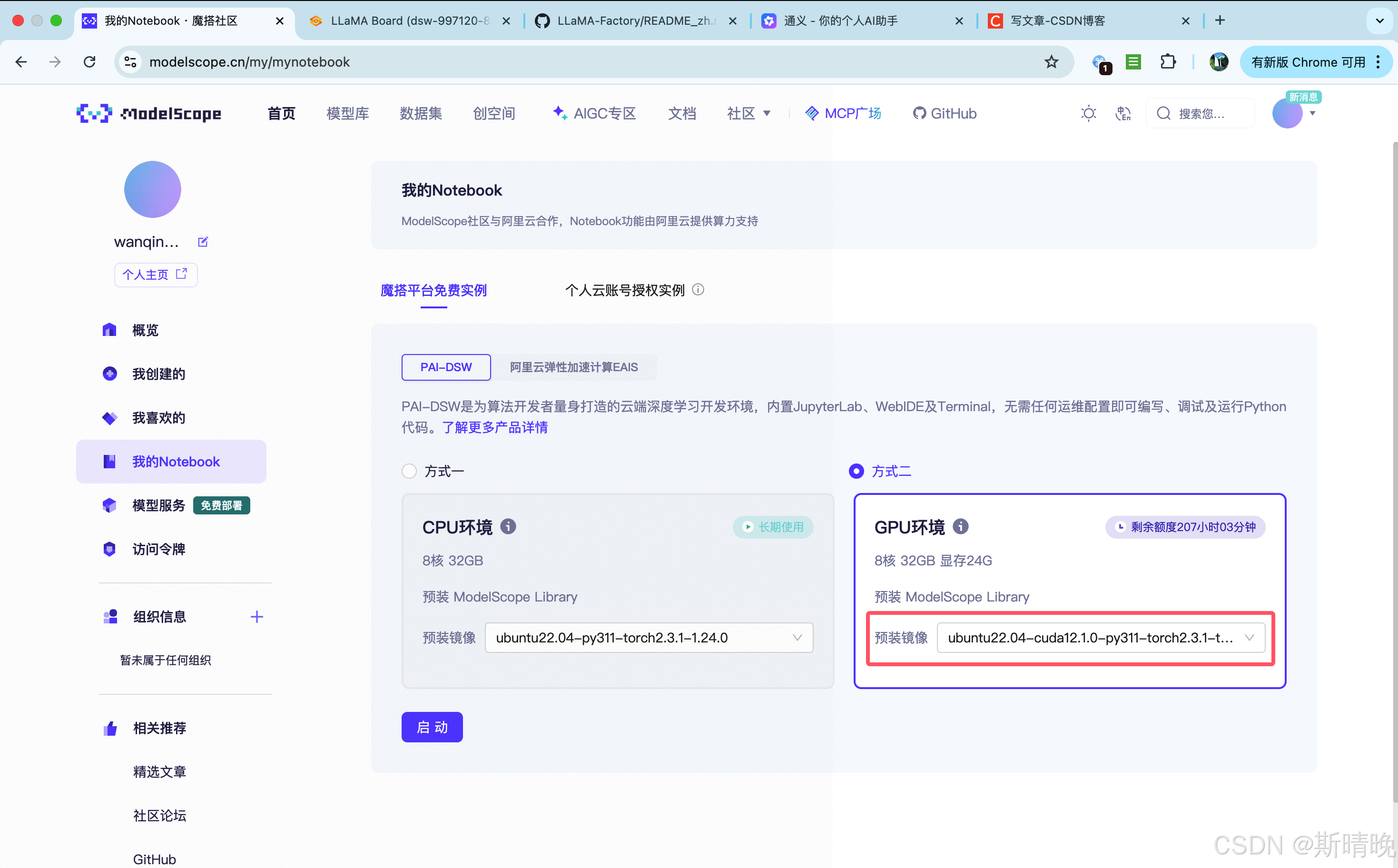Open 模型服务 in the sidebar
The image size is (1398, 868).
pyautogui.click(x=158, y=505)
